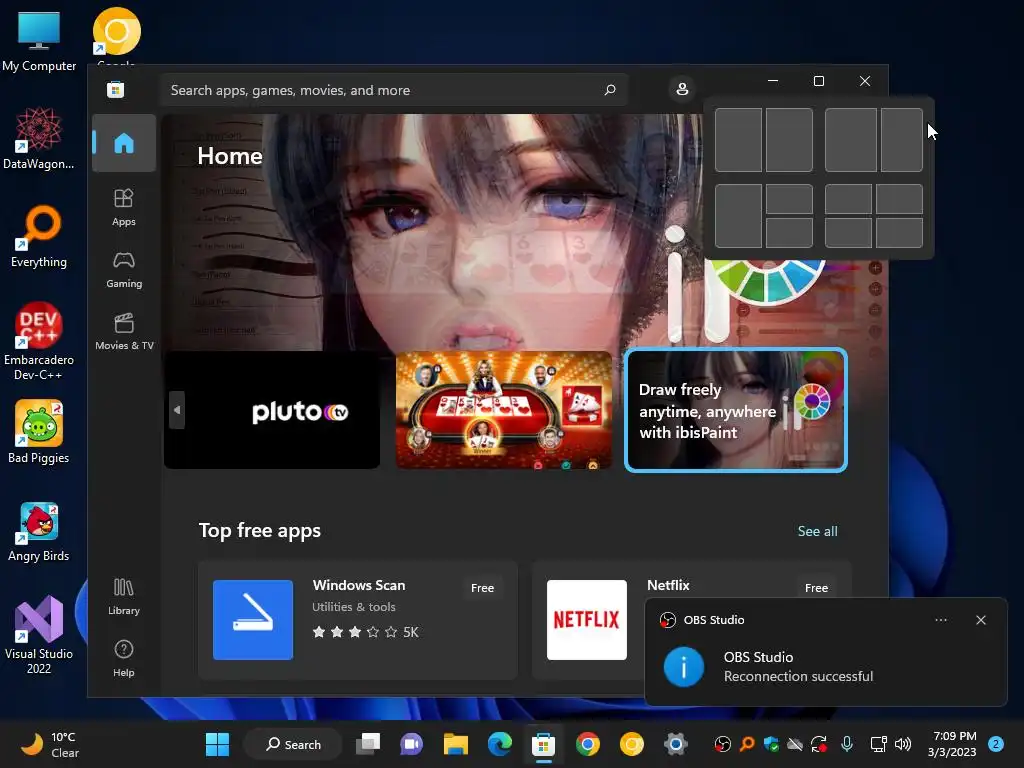This screenshot has height=768, width=1024.
Task: Open the volume speaker tray icon
Action: click(x=903, y=744)
